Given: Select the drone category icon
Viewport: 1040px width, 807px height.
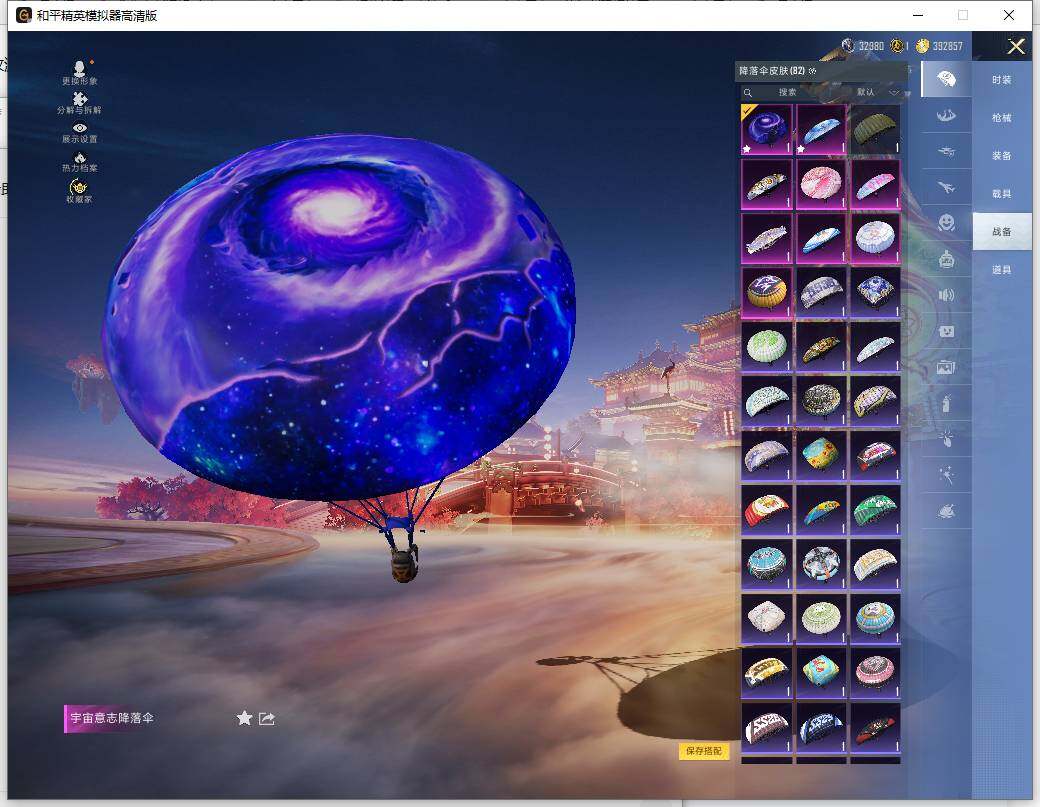Looking at the screenshot, I should [x=946, y=151].
